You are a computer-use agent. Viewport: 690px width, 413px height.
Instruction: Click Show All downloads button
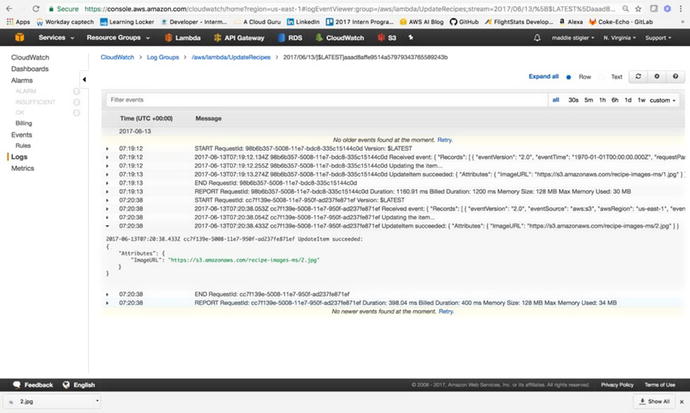pyautogui.click(x=654, y=402)
